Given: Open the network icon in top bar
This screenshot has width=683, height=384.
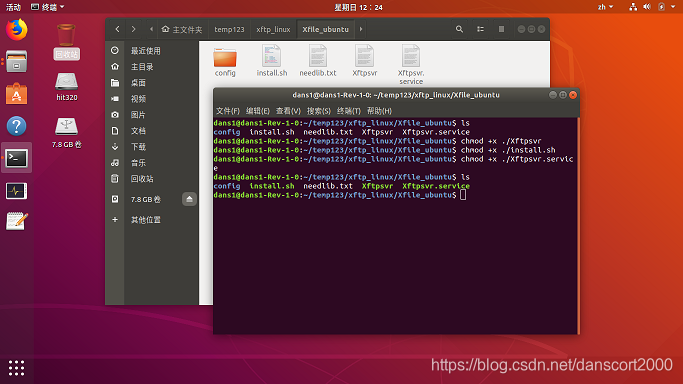Looking at the screenshot, I should [633, 7].
